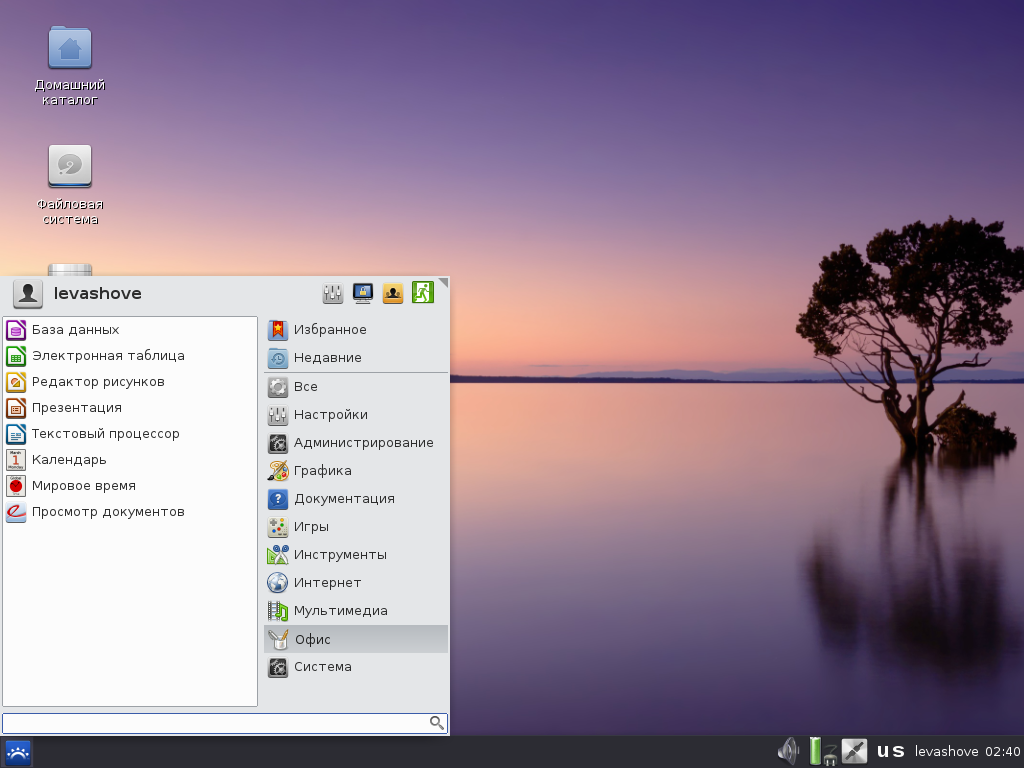Click the network connection tray icon
This screenshot has height=768, width=1024.
click(x=854, y=752)
